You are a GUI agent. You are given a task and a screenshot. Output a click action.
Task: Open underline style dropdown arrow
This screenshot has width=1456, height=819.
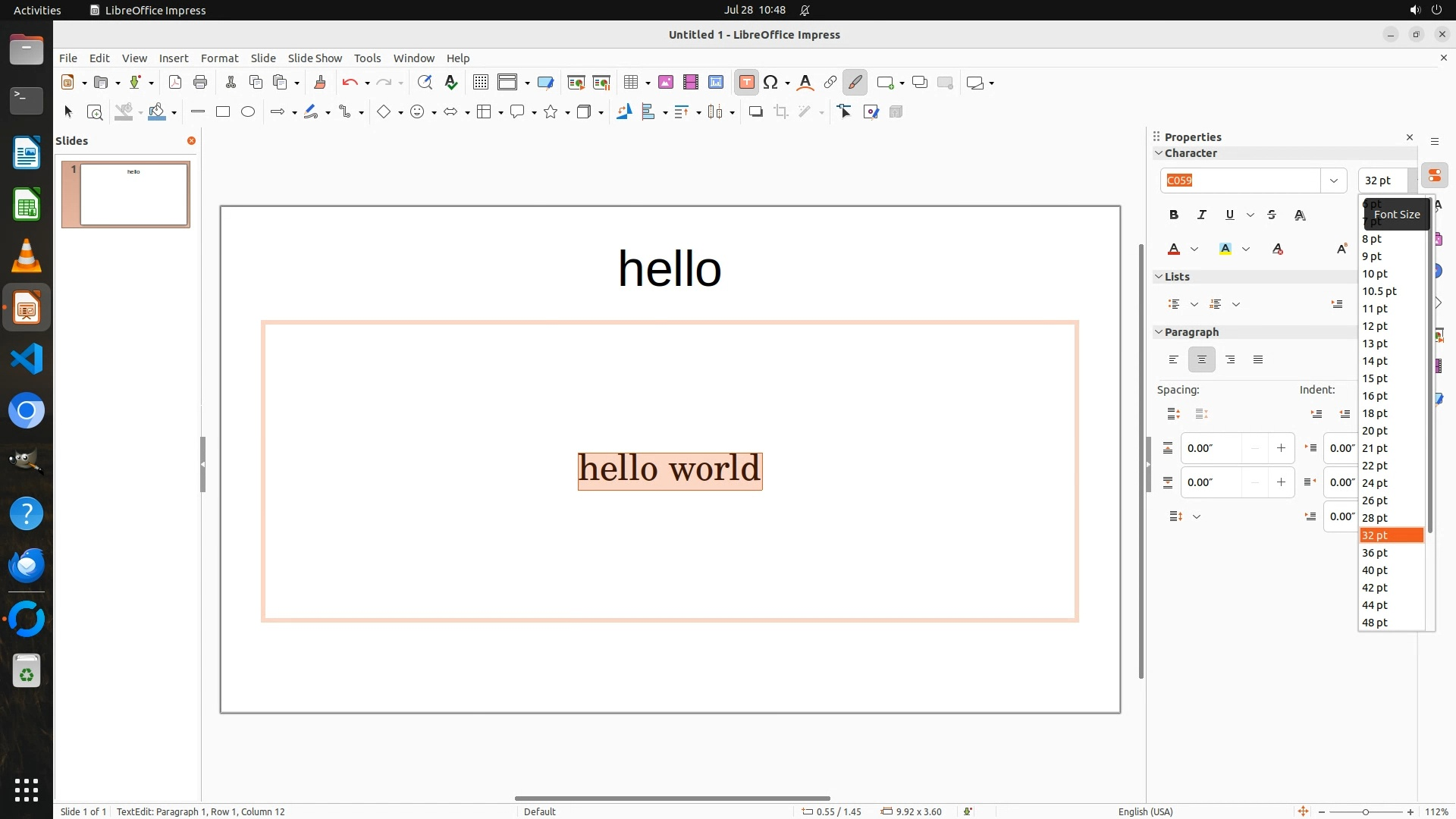1250,215
